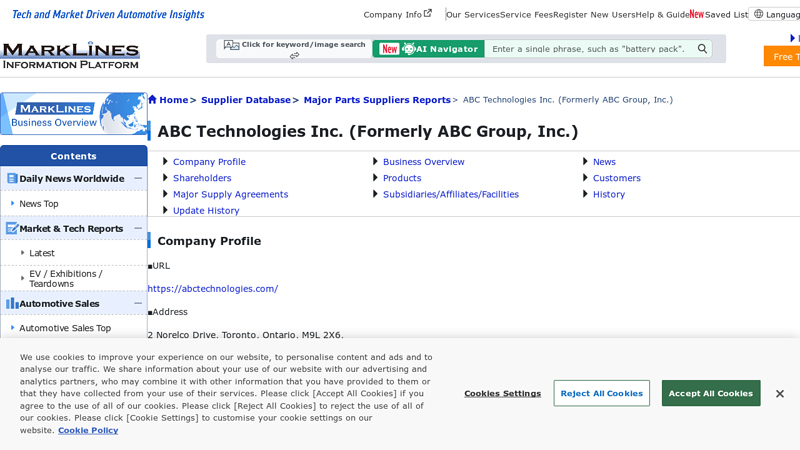Screen dimensions: 800x450
Task: Go to Supplier Database breadcrumb
Action: tap(246, 100)
